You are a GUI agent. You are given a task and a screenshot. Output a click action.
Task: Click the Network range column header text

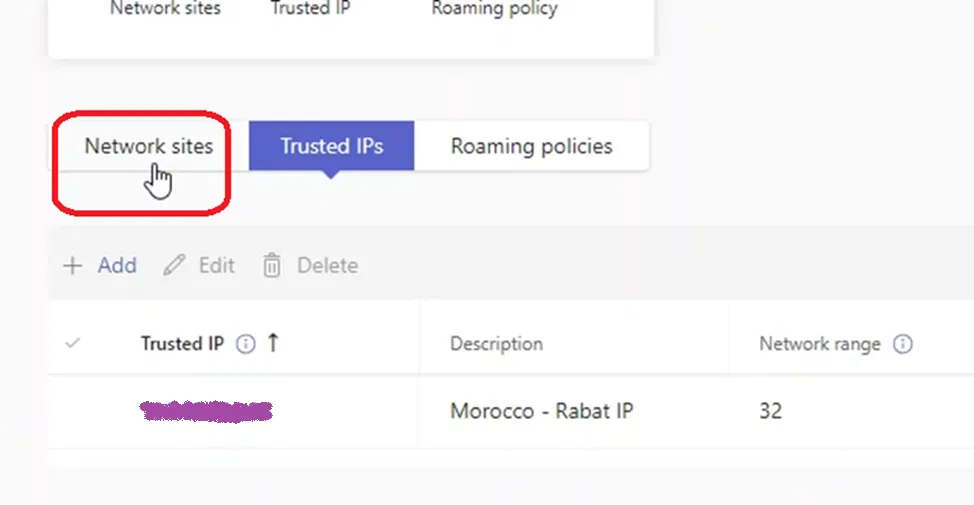click(x=819, y=344)
